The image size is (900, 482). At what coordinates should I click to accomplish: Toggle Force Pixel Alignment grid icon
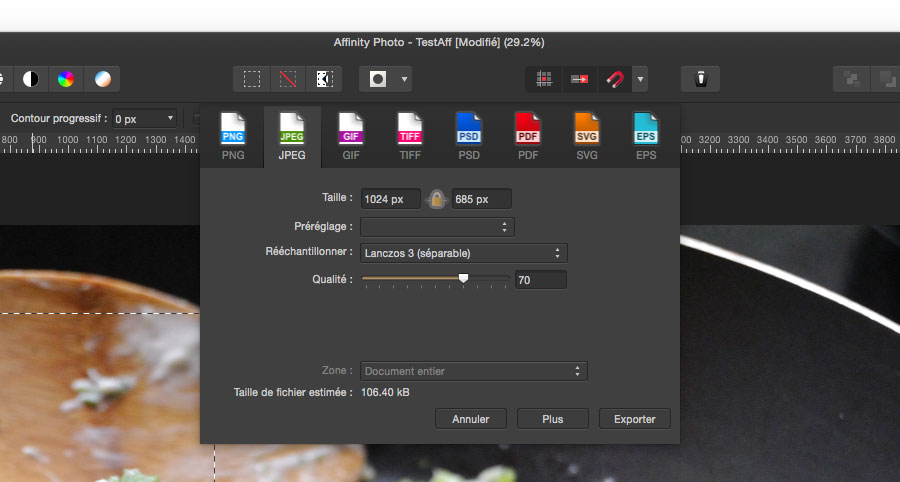(544, 79)
